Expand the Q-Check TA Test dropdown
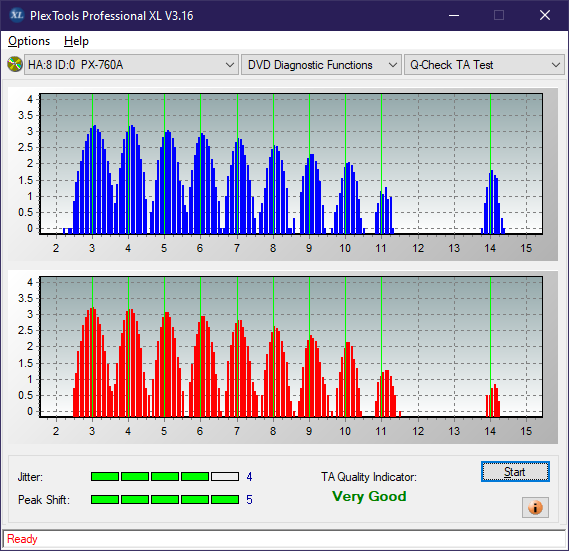The width and height of the screenshot is (569, 551). coord(484,65)
